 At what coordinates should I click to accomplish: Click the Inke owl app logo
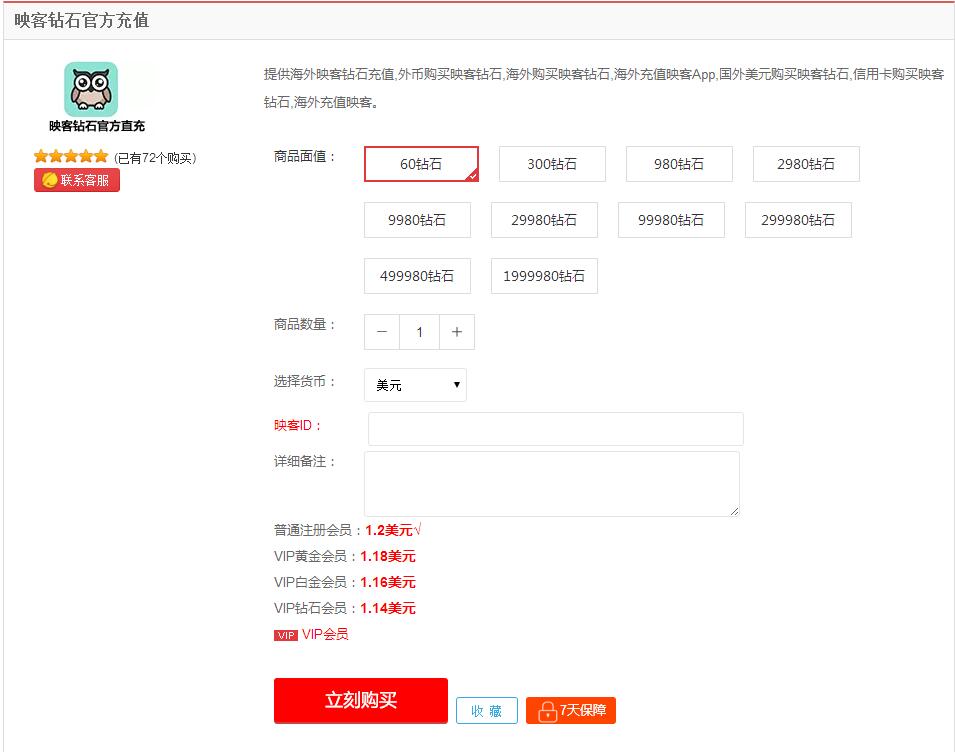pyautogui.click(x=91, y=89)
